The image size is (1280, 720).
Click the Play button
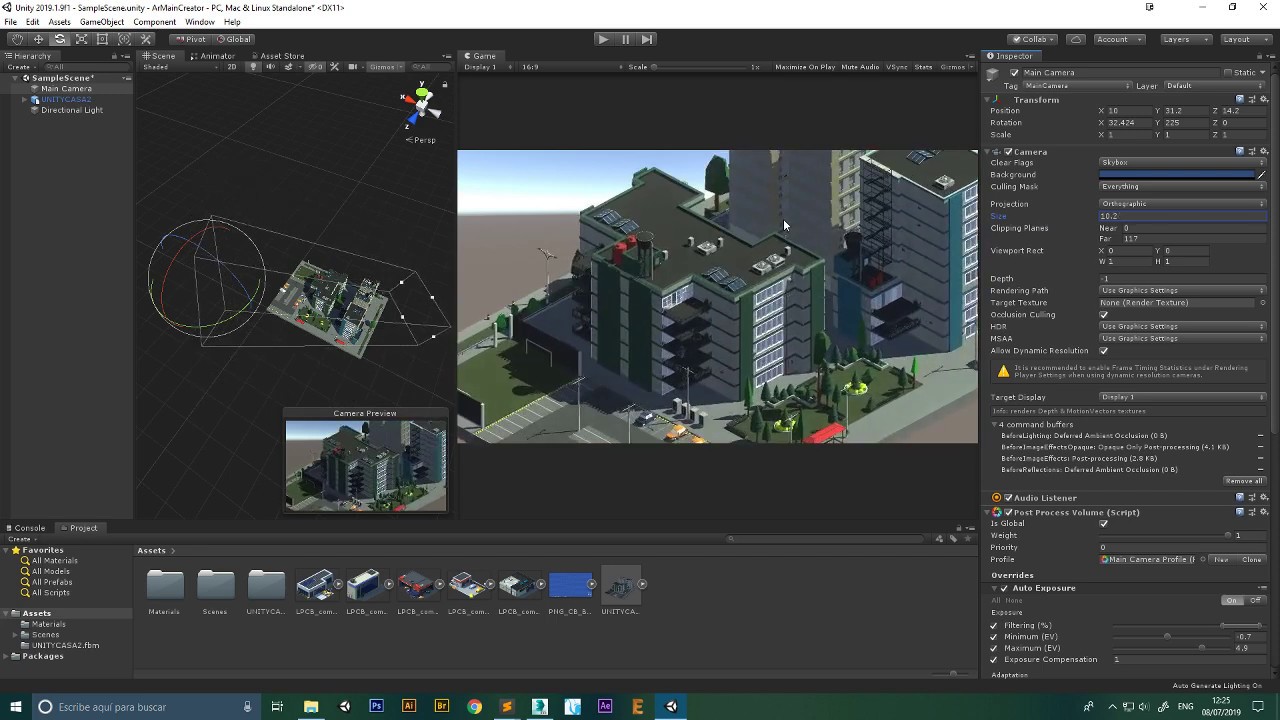603,39
